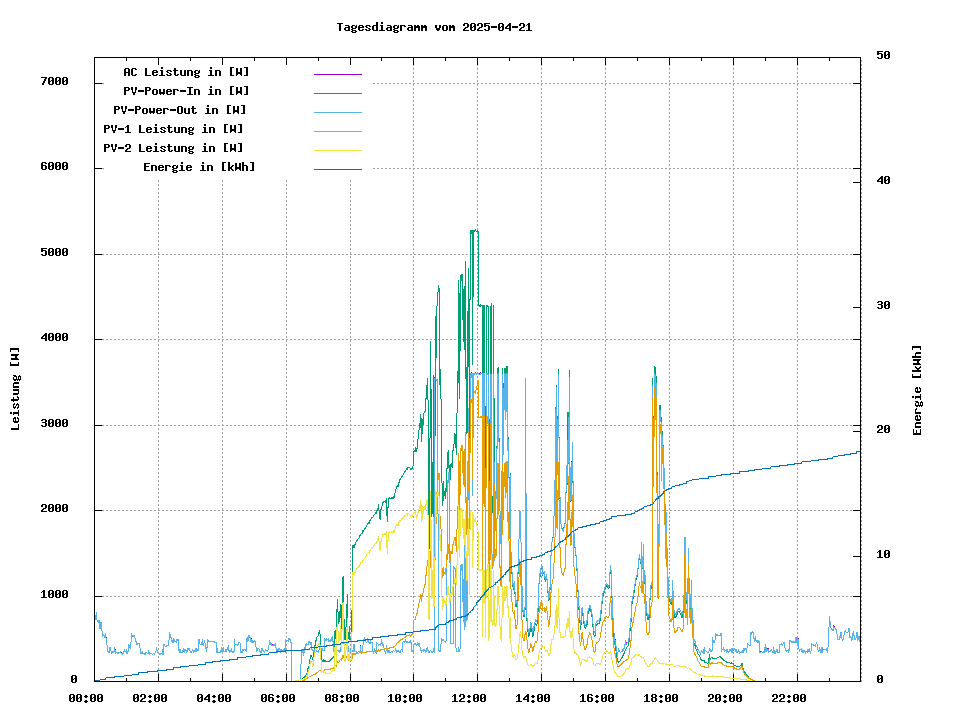The image size is (960, 720).
Task: Click the 22:00 time axis label
Action: (x=789, y=698)
